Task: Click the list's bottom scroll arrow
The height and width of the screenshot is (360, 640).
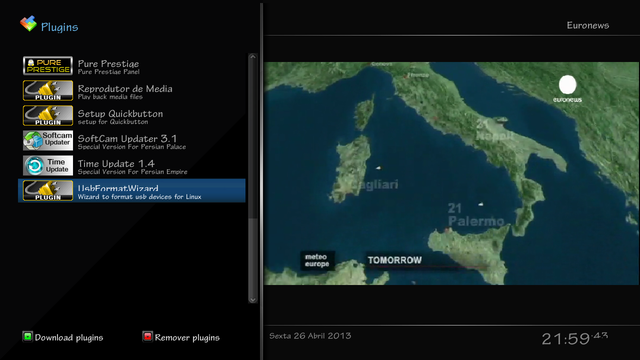Action: click(x=253, y=299)
